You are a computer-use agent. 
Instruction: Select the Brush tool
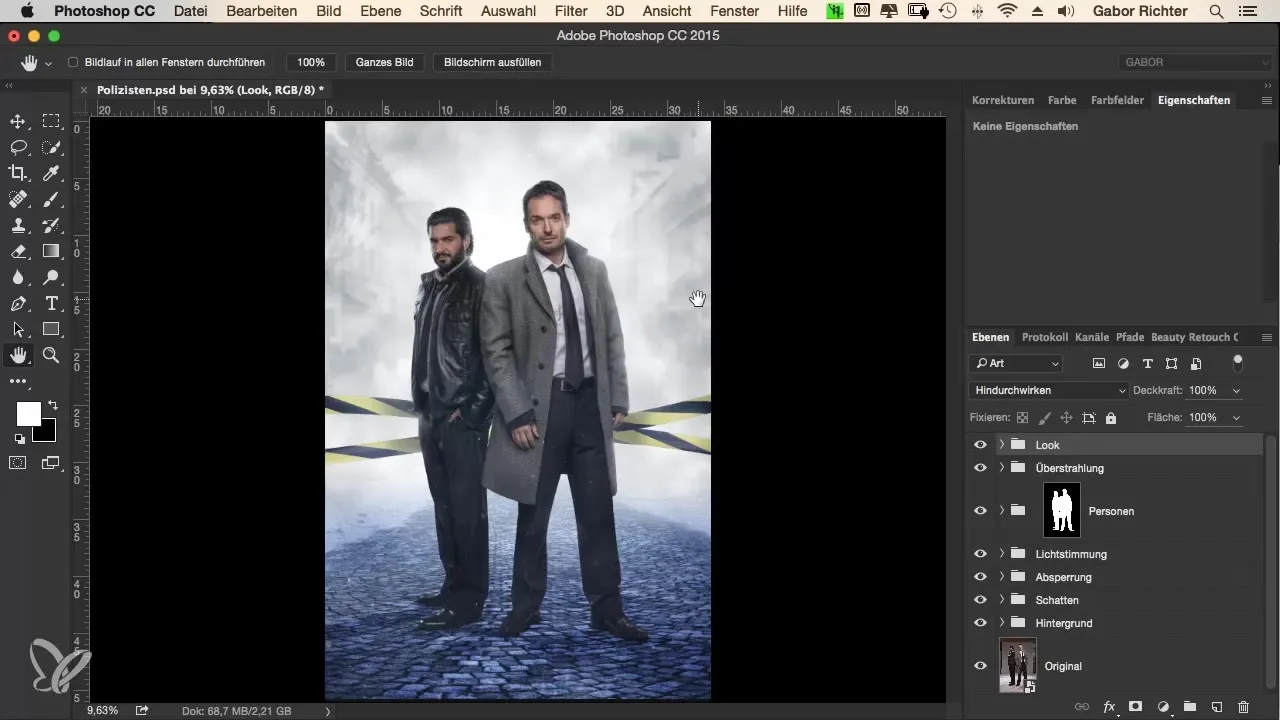(51, 200)
